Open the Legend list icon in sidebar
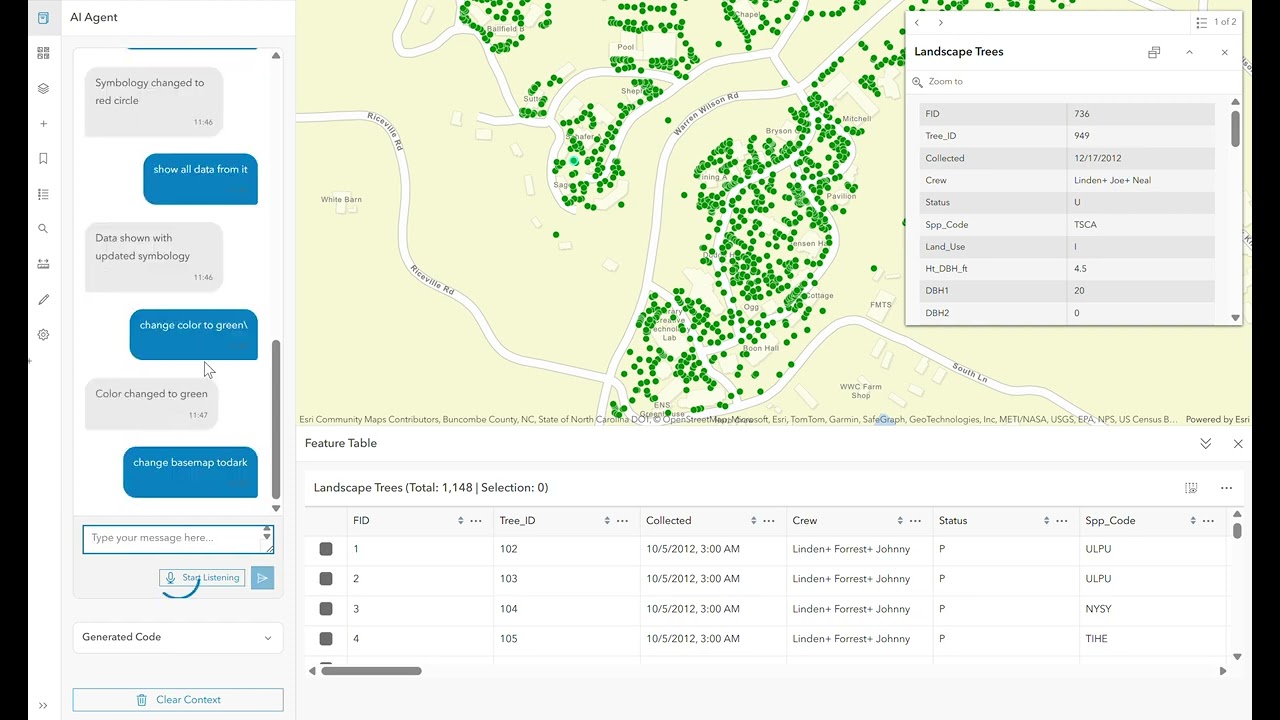Screen dimensions: 1280x720 coord(43,194)
